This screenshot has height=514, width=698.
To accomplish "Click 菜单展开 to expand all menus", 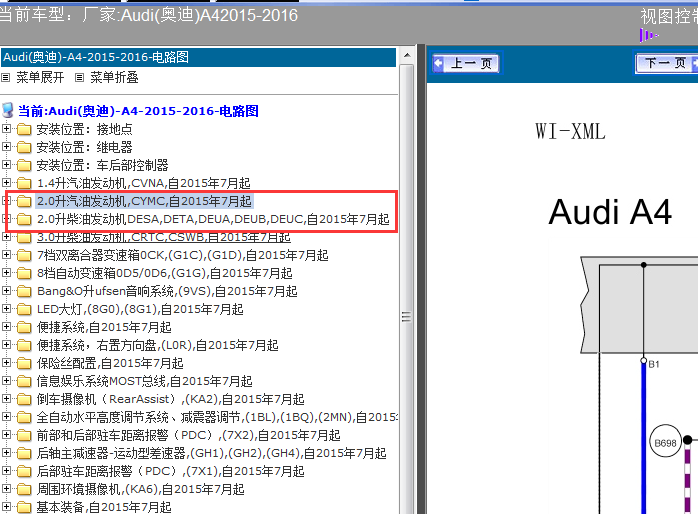I will pyautogui.click(x=40, y=77).
